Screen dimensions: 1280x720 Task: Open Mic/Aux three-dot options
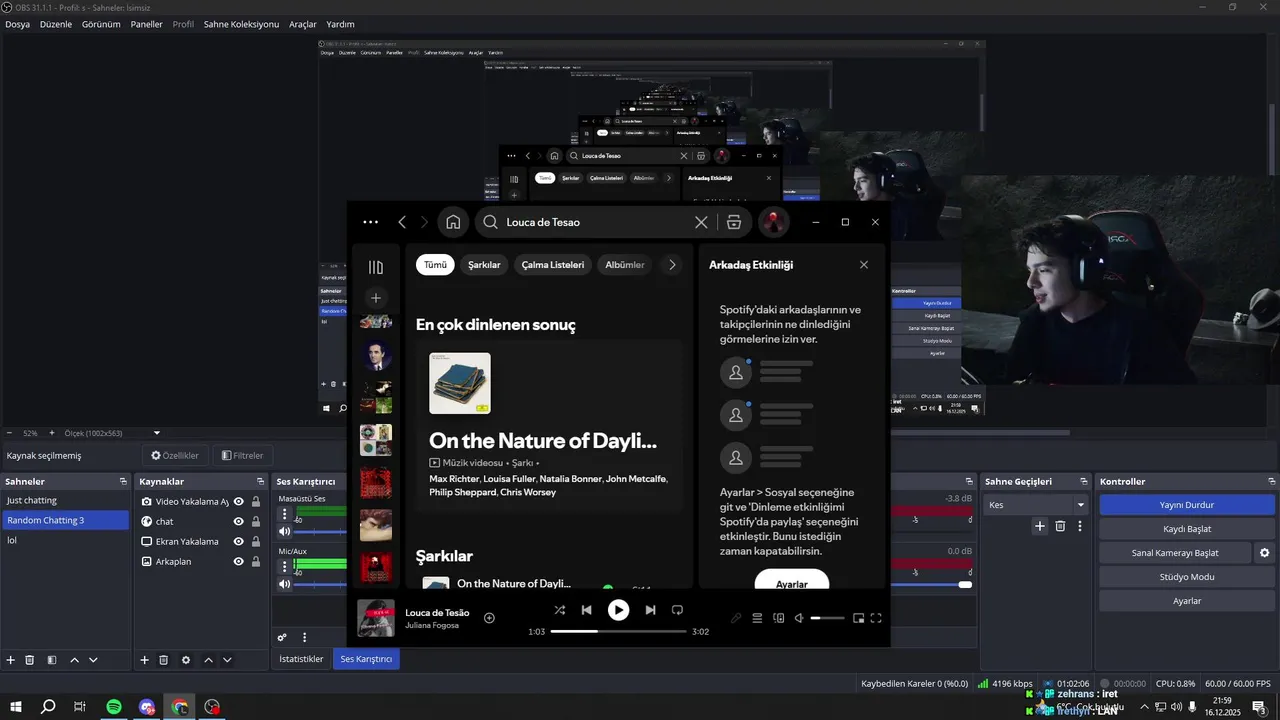[x=284, y=565]
